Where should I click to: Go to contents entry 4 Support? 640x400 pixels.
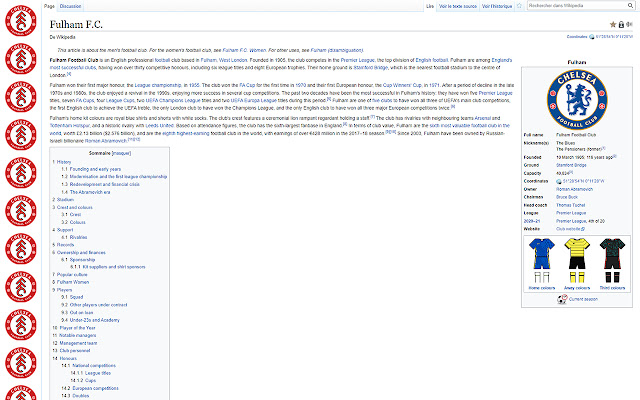pos(63,230)
